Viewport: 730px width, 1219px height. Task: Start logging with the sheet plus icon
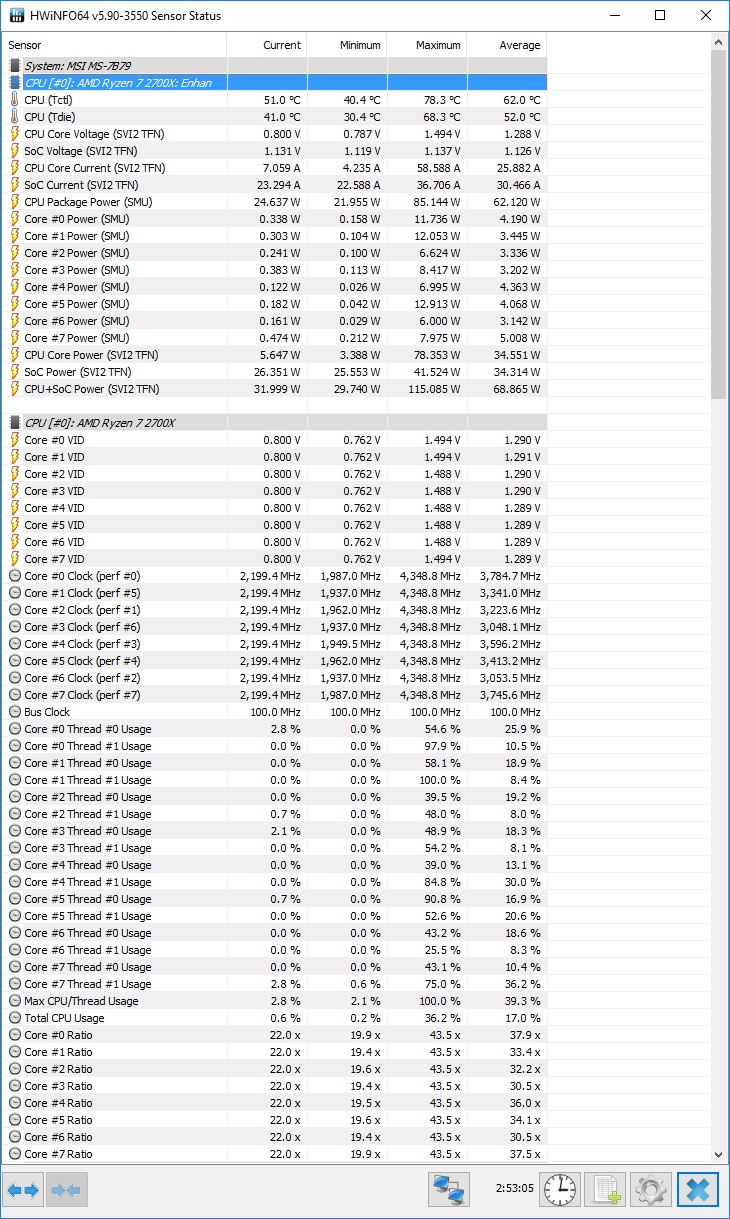[x=605, y=1190]
